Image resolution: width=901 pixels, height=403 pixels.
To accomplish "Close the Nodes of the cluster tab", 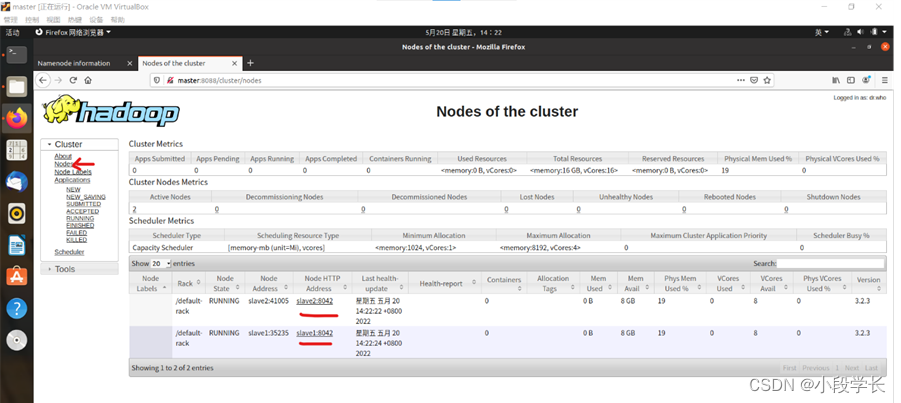I will click(235, 63).
